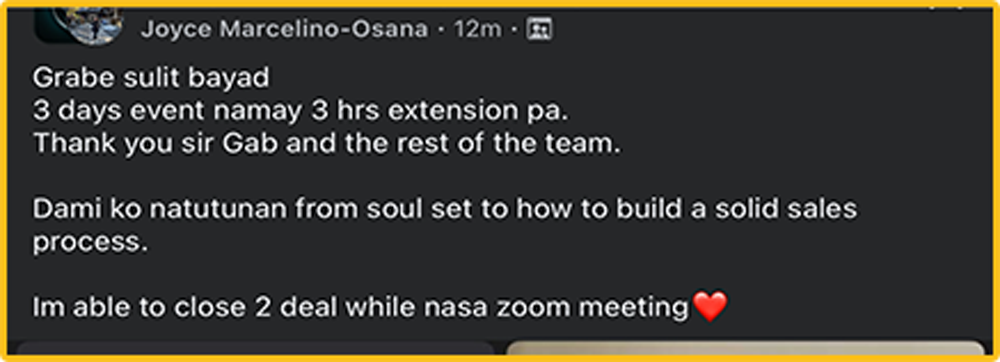1000x362 pixels.
Task: Click the red heart emoji
Action: [x=709, y=307]
